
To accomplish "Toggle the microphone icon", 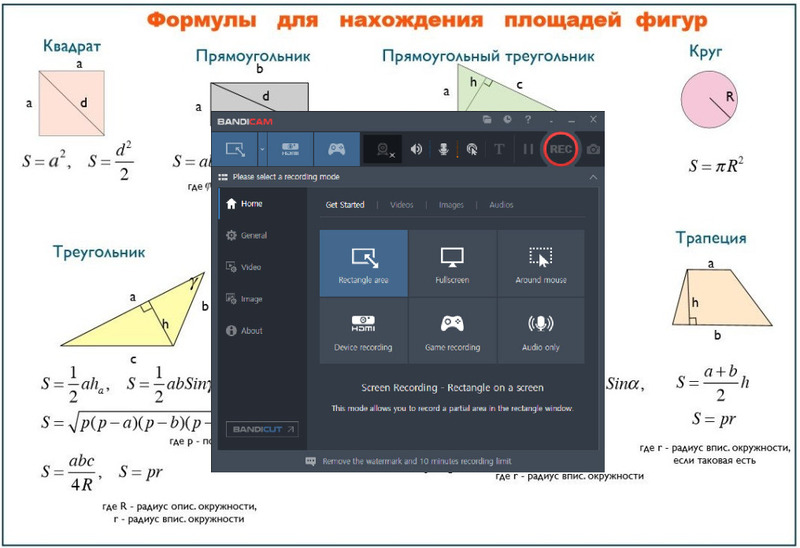I will click(443, 149).
